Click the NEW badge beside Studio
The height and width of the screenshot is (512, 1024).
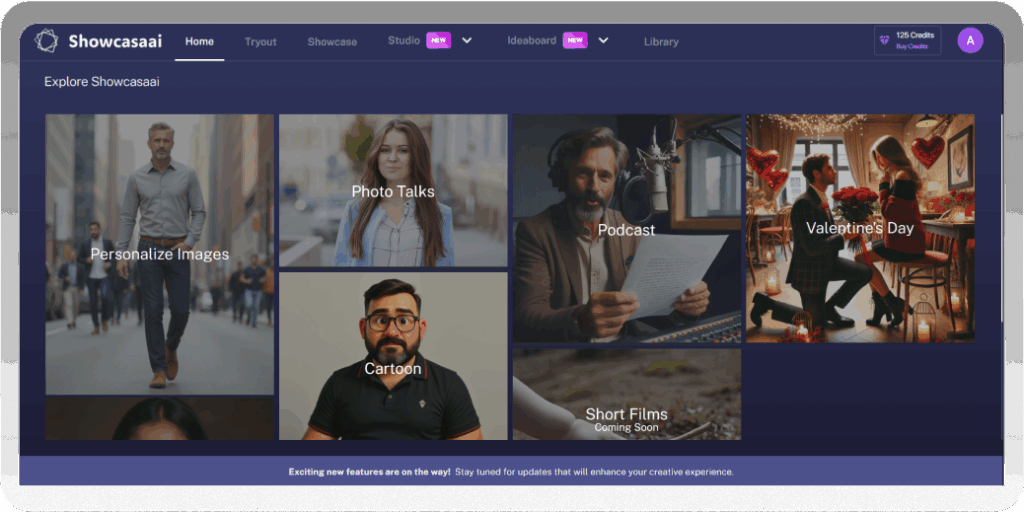438,40
